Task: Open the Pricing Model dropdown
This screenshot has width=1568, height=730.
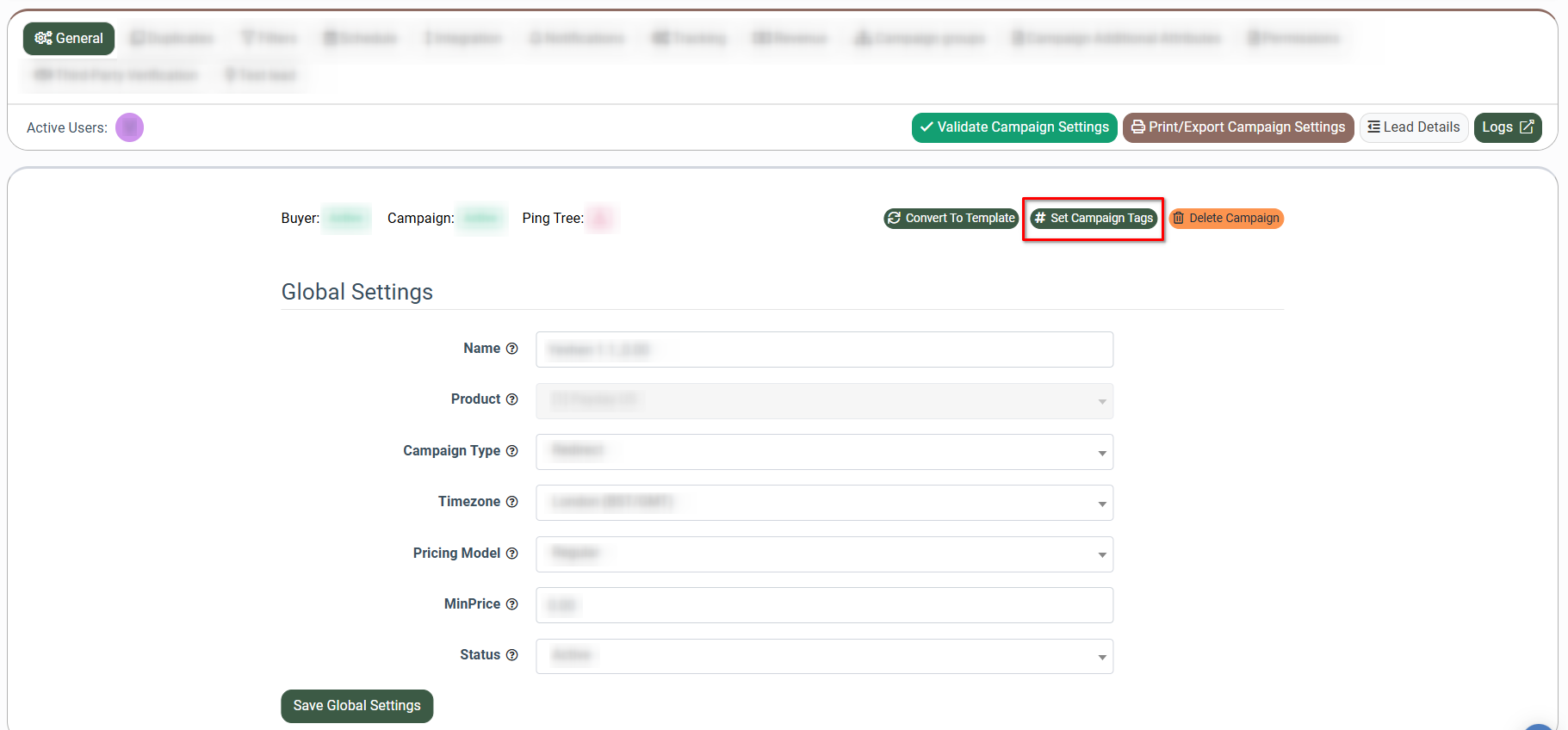Action: tap(824, 554)
